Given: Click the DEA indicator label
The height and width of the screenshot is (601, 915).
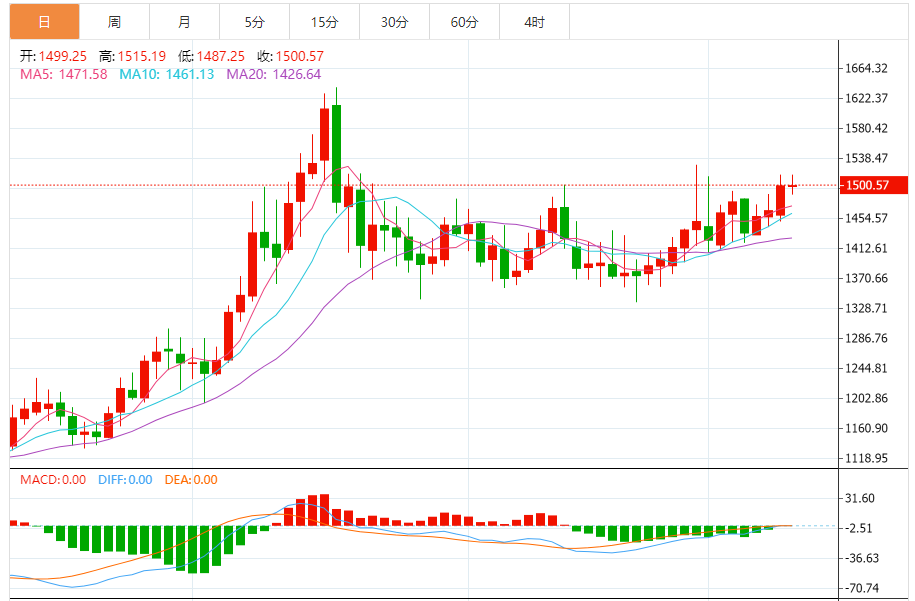Looking at the screenshot, I should [191, 480].
